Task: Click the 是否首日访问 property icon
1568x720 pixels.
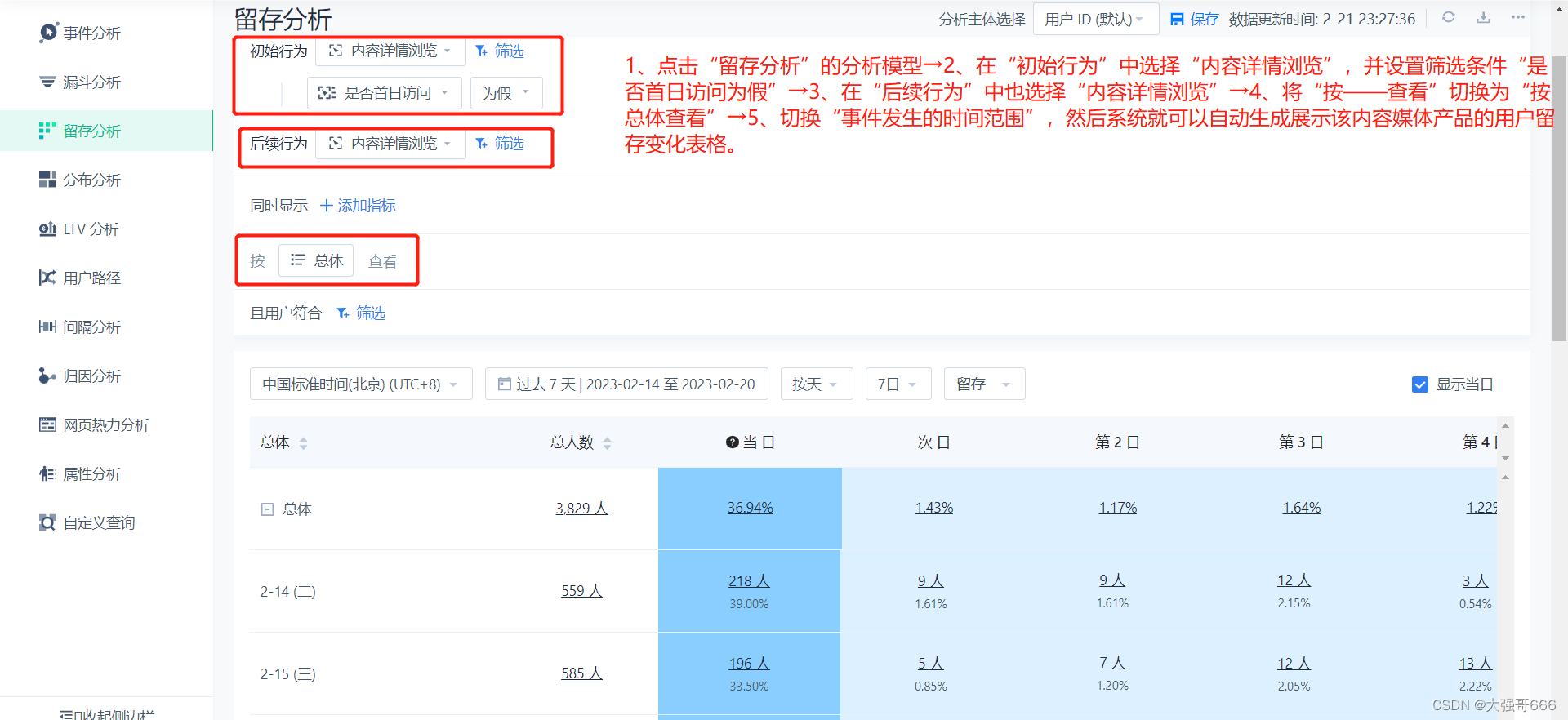Action: pyautogui.click(x=327, y=93)
